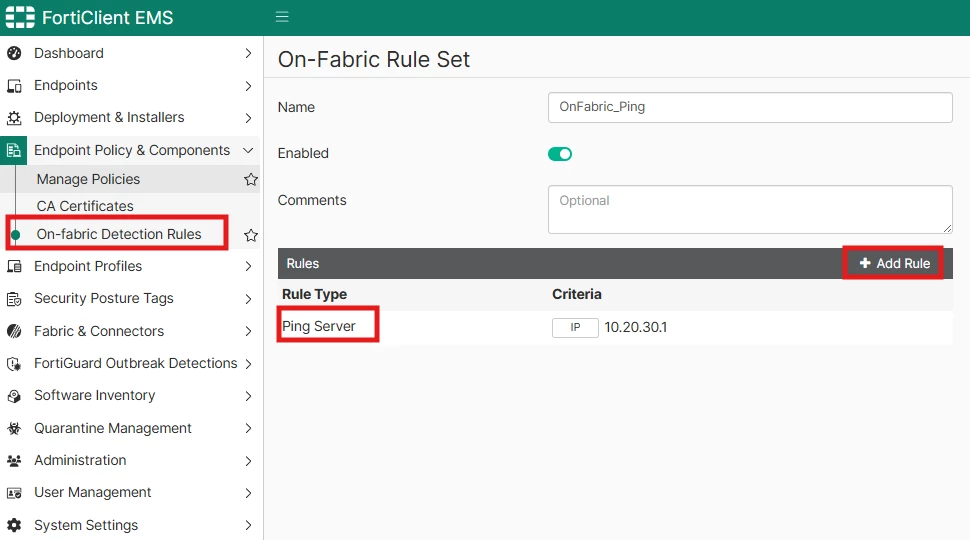The image size is (970, 540).
Task: Open the Software Inventory menu label
Action: click(x=95, y=395)
